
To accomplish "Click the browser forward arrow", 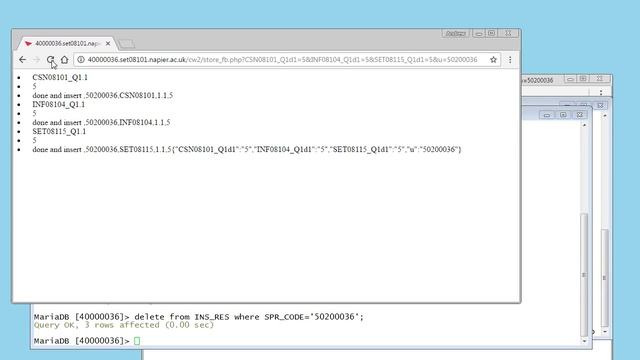I will coord(36,60).
